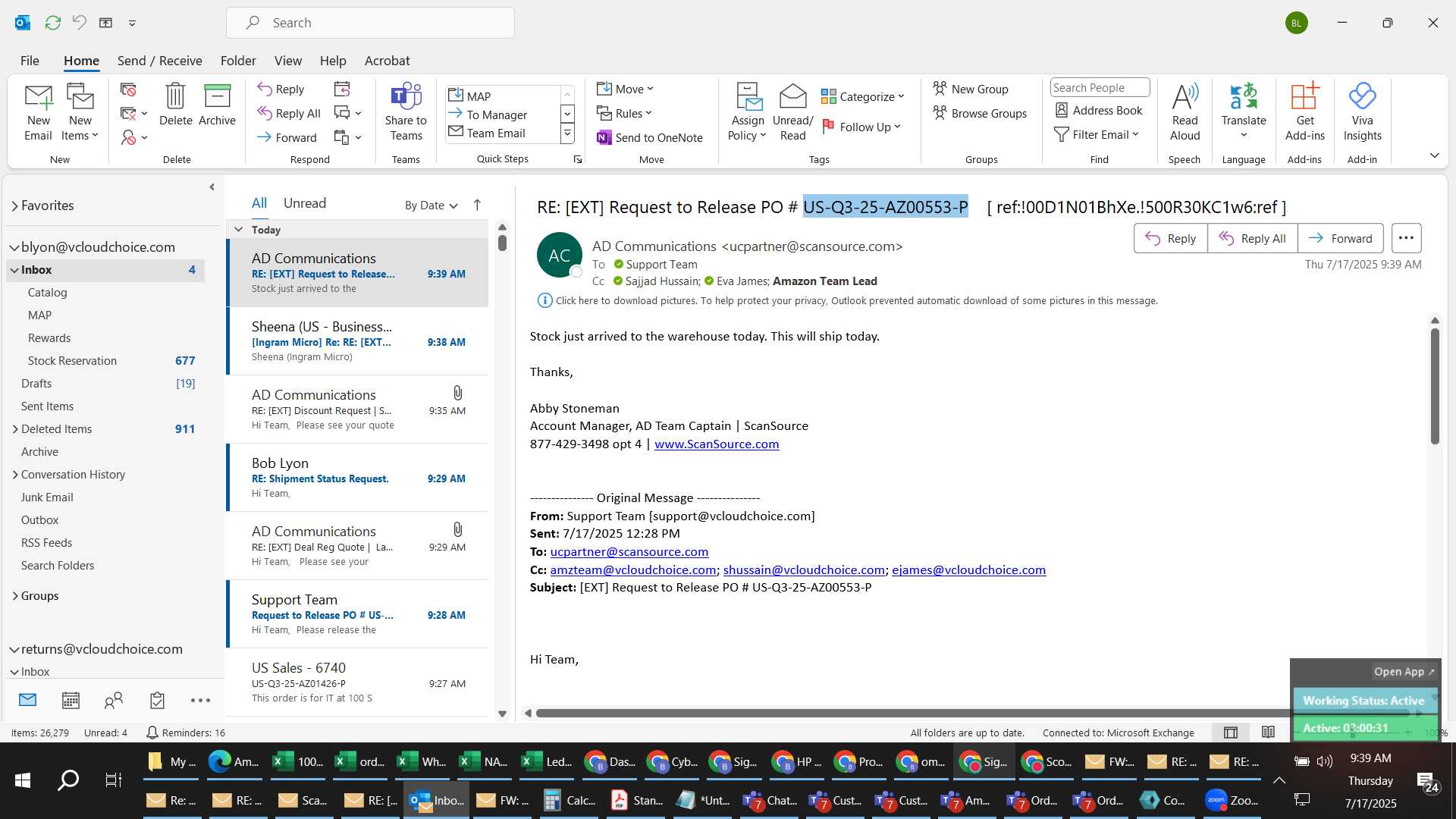This screenshot has height=819, width=1456.
Task: Show only Unread messages
Action: pyautogui.click(x=304, y=203)
